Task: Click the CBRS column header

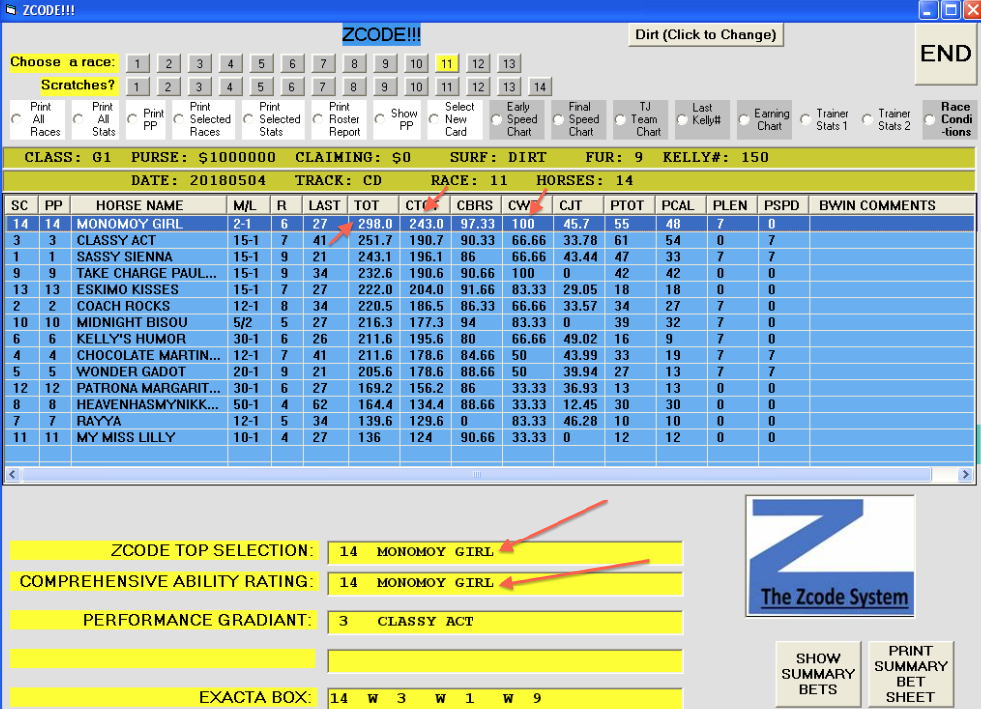Action: click(x=476, y=205)
